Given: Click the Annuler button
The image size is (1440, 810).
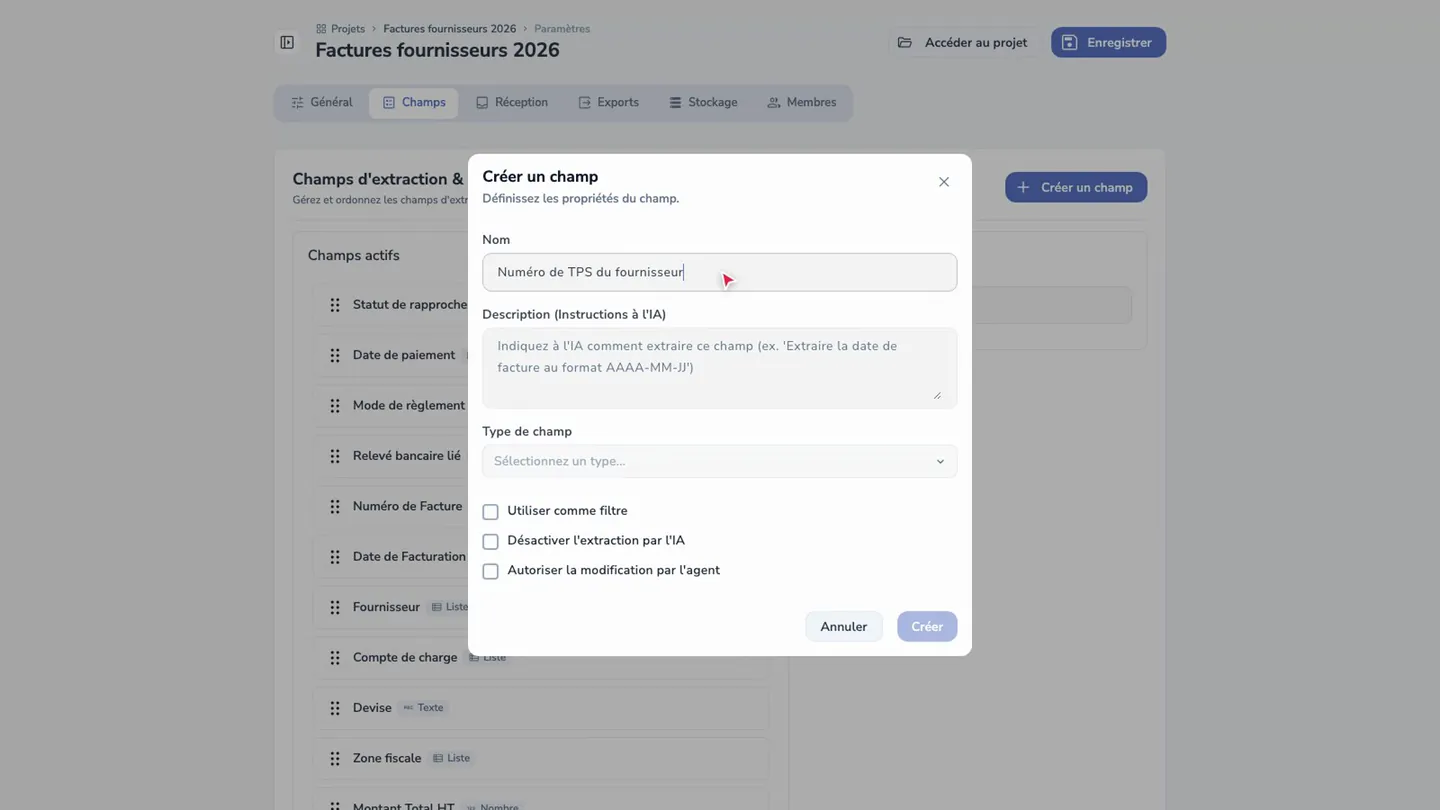Looking at the screenshot, I should pyautogui.click(x=844, y=627).
